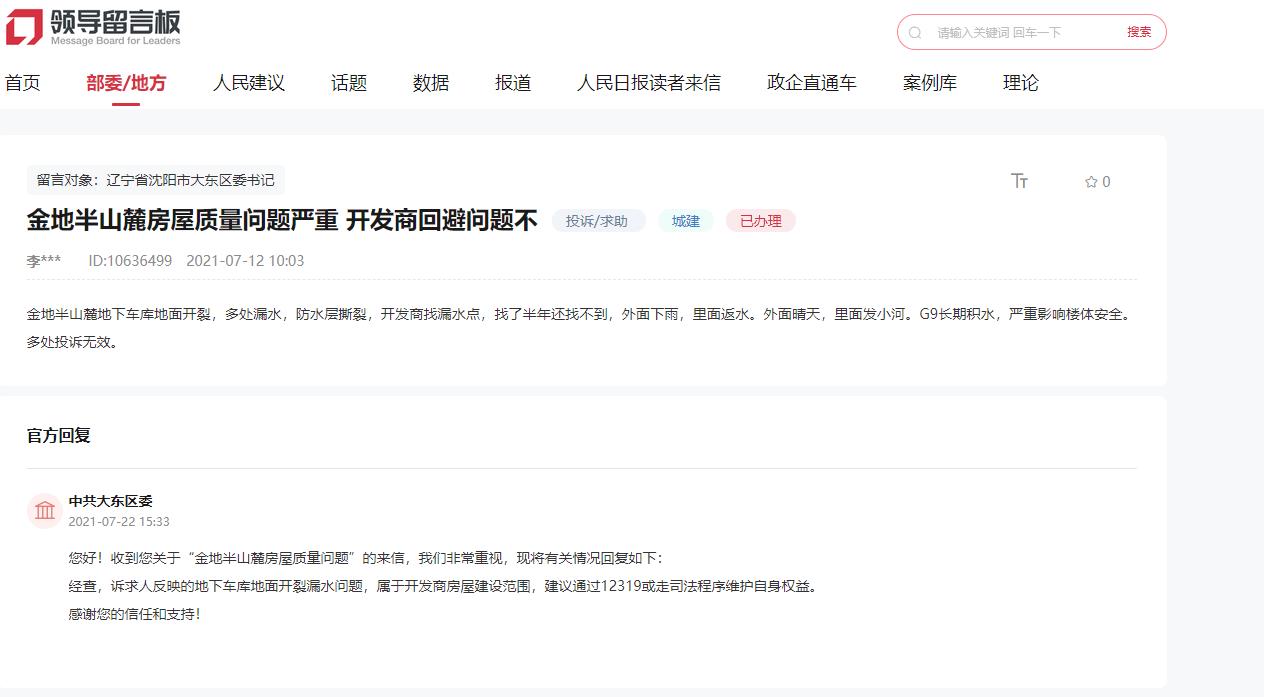Image resolution: width=1264 pixels, height=697 pixels.
Task: Click the star icon to favorite the message
Action: (1089, 181)
